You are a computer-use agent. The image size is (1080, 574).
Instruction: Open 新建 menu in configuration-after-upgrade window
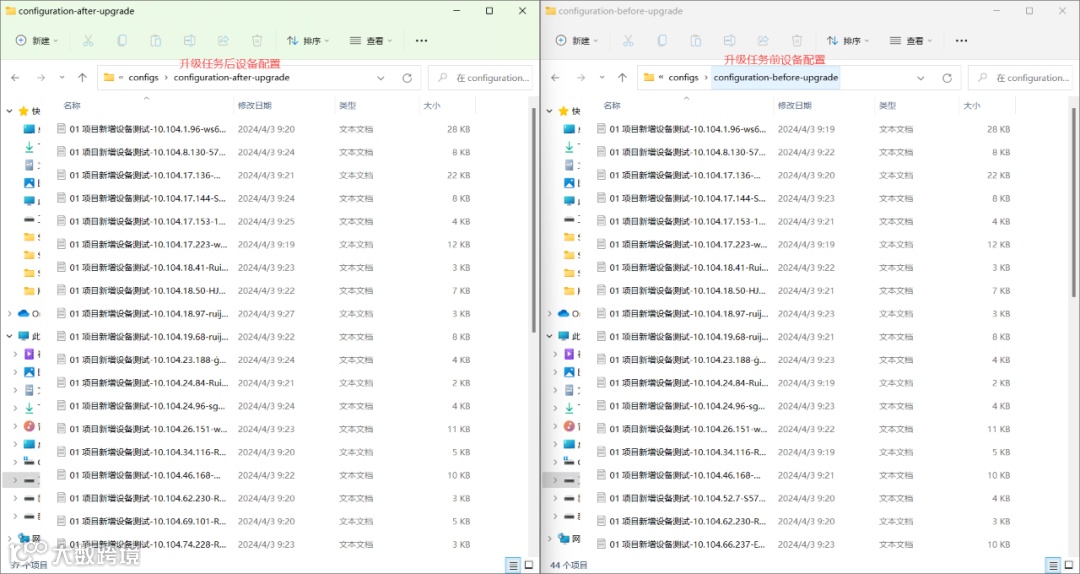pyautogui.click(x=37, y=41)
